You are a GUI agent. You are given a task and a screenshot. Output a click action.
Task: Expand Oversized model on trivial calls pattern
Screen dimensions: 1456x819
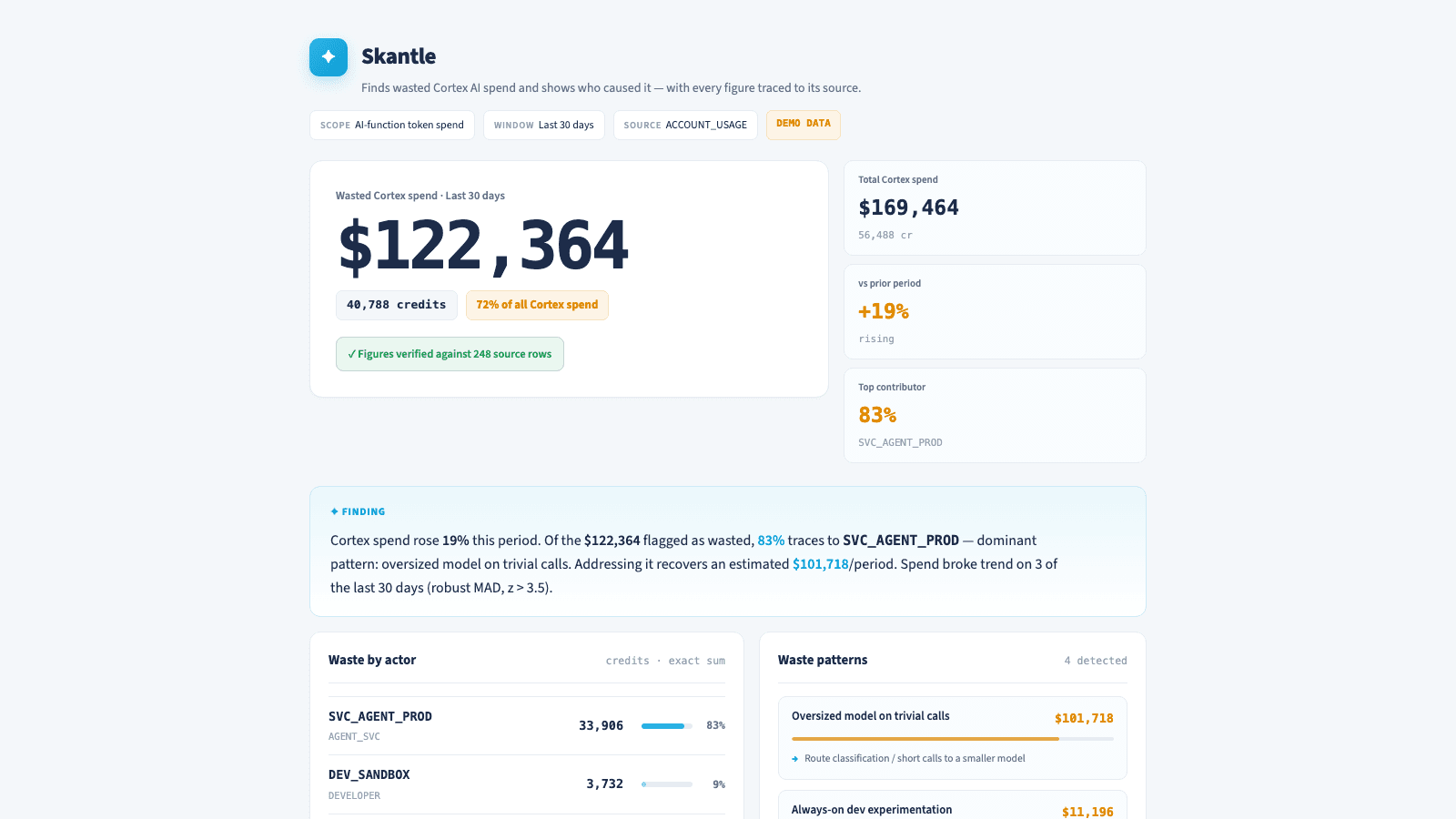point(953,738)
